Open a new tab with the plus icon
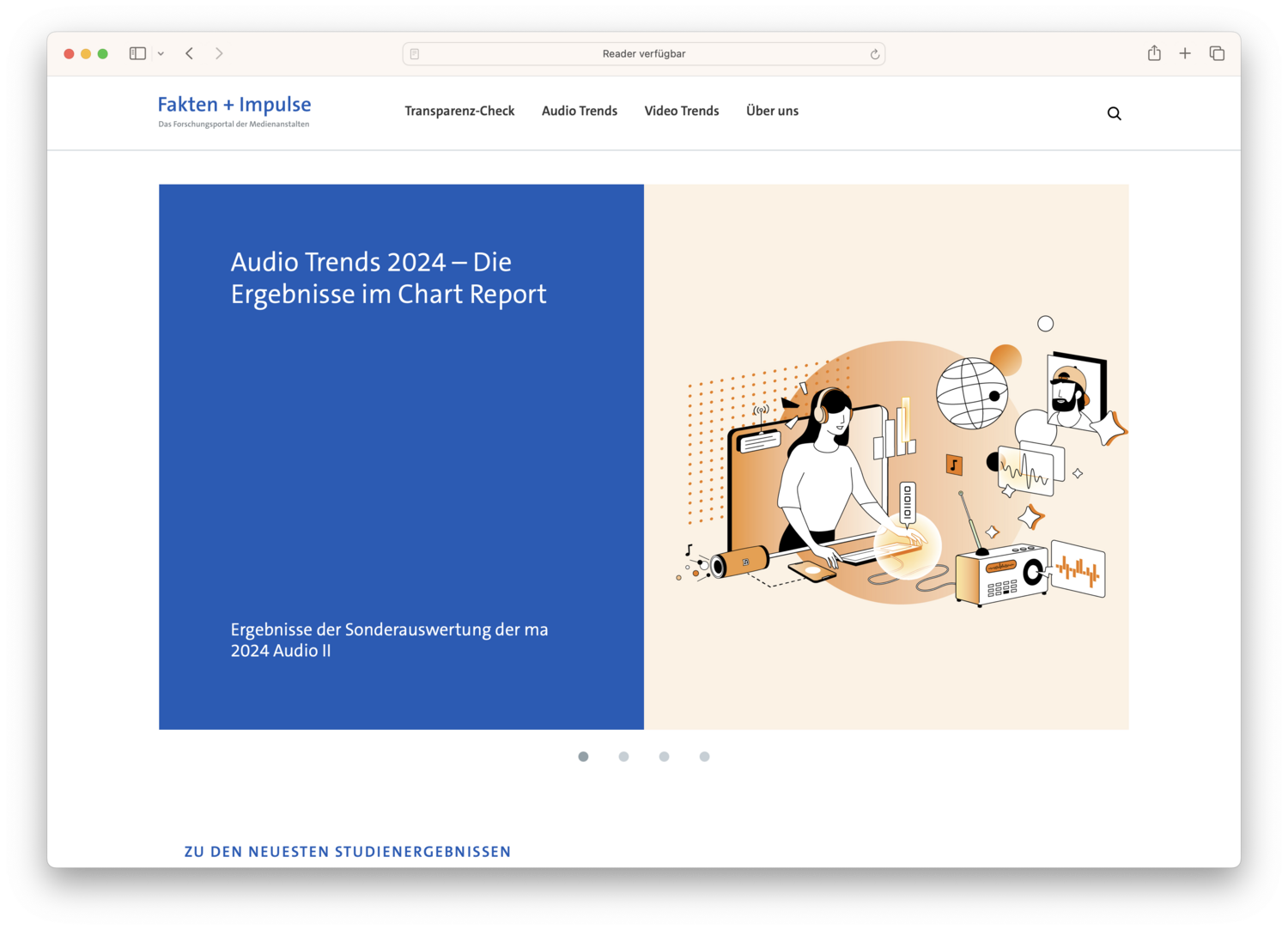Viewport: 1288px width, 930px height. [1185, 53]
